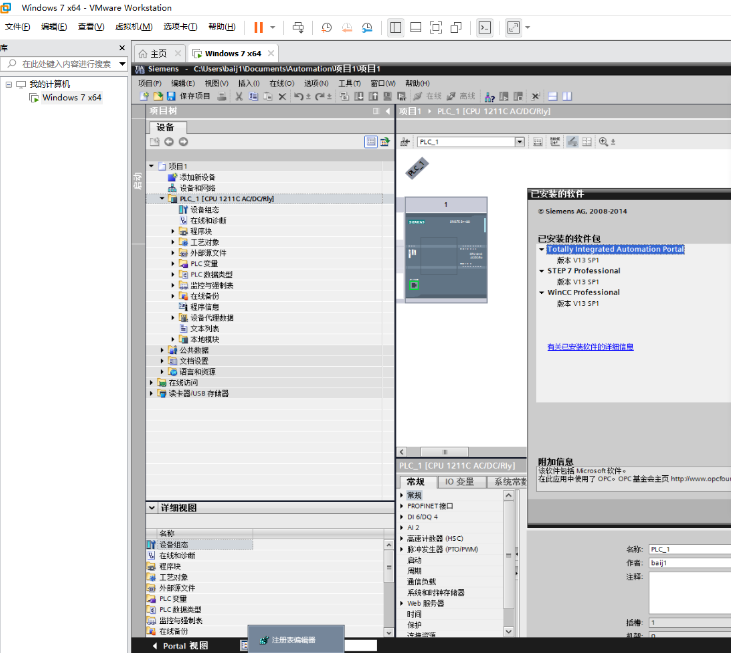Click the detail view vertical scrollbar down arrow
Screen dimensions: 731x653
[388, 632]
